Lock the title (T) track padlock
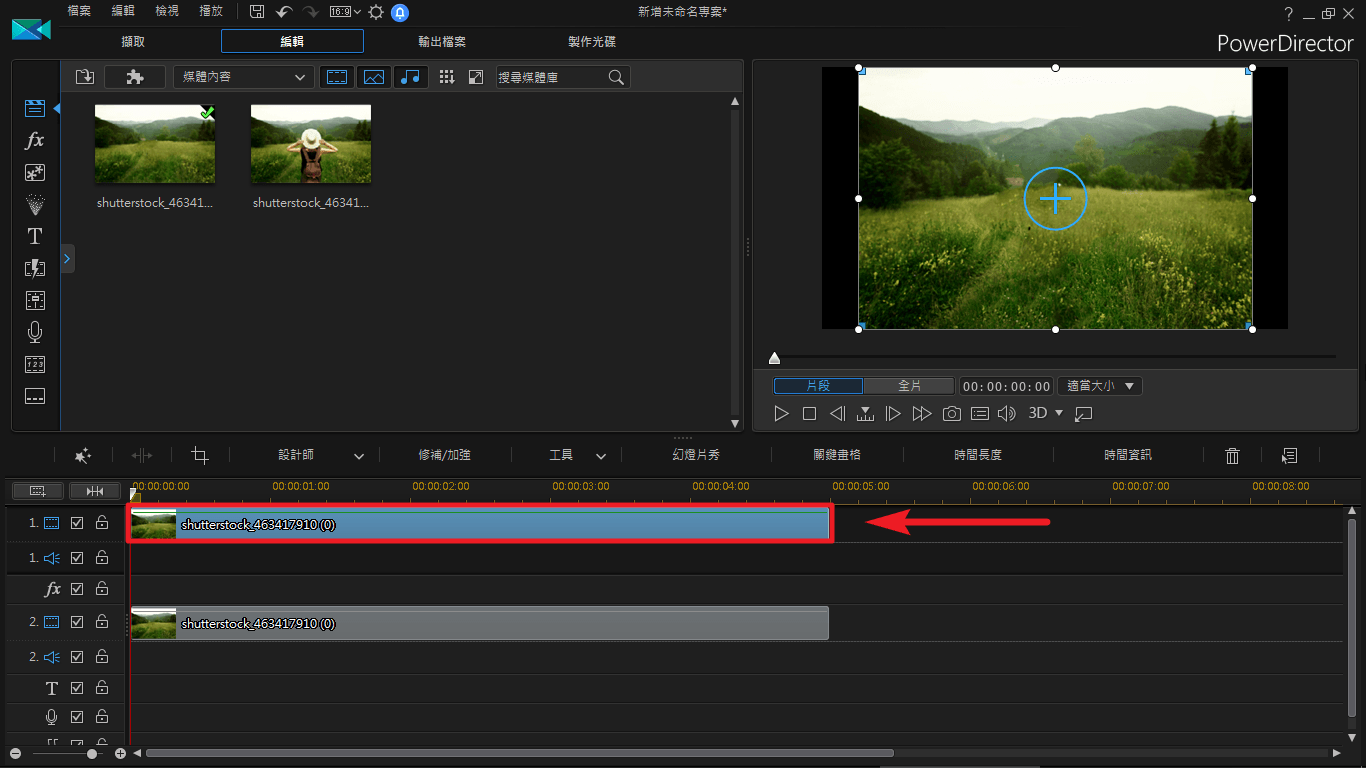Screen dimensions: 1366x768 (x=102, y=688)
